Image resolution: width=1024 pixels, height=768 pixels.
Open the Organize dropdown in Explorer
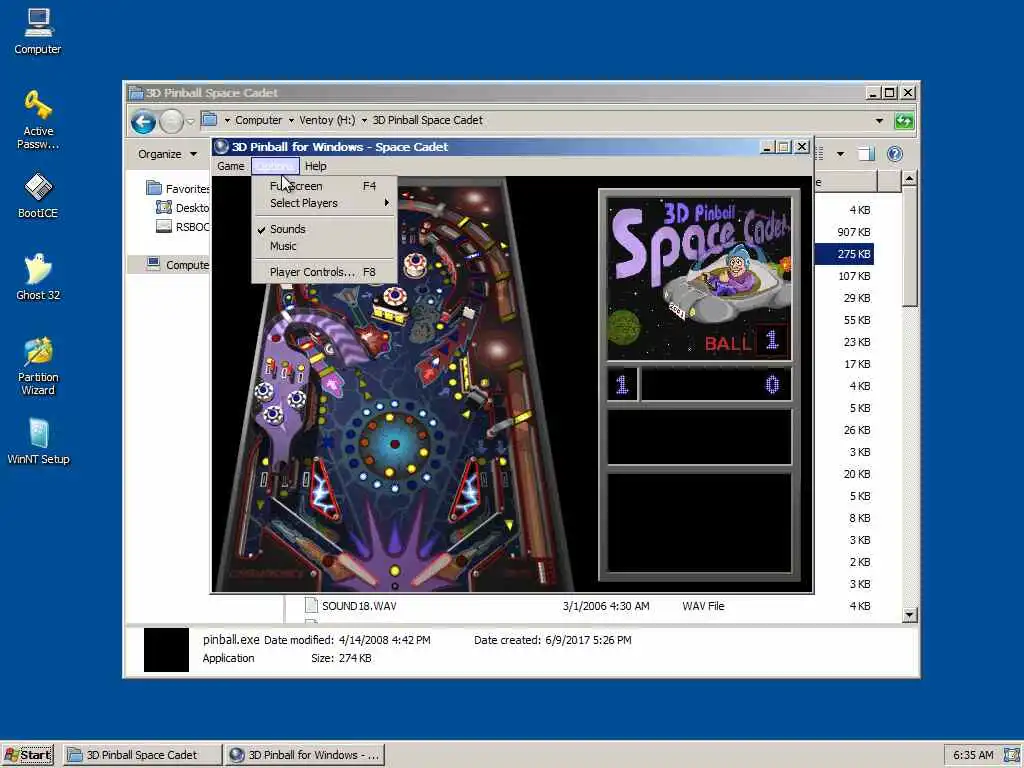pyautogui.click(x=167, y=154)
